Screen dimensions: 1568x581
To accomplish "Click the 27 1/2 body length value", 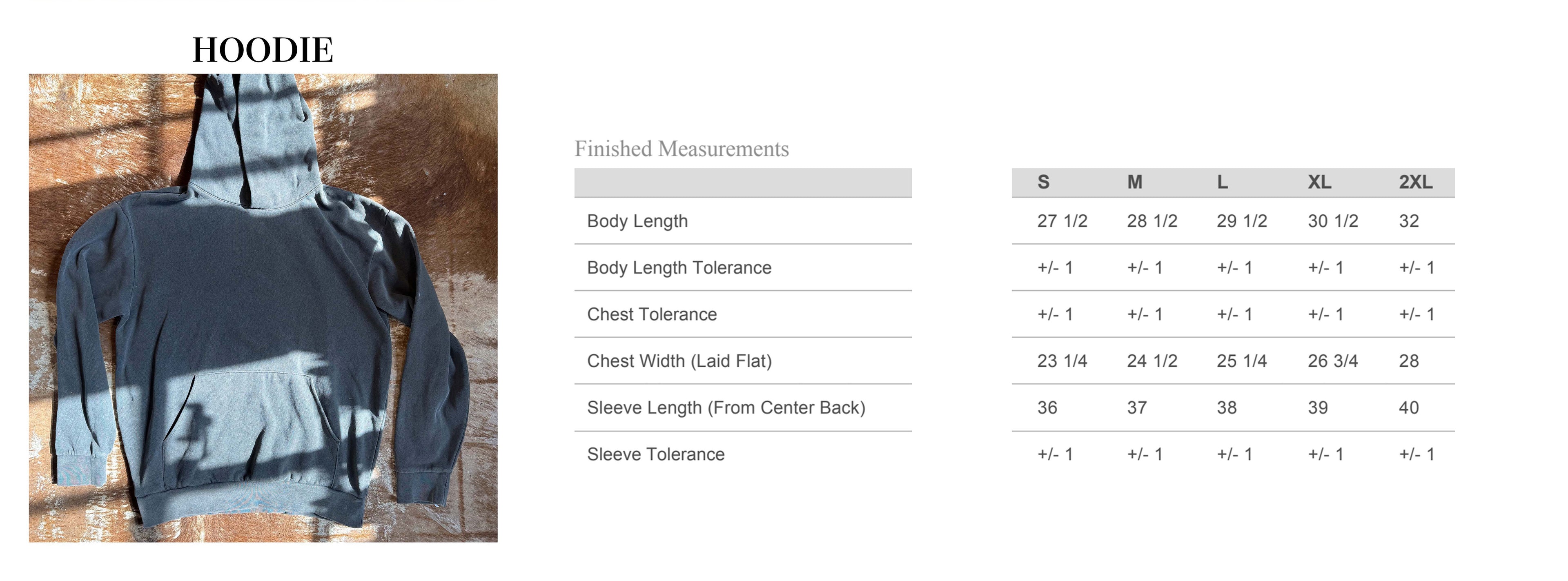I will tap(1062, 221).
